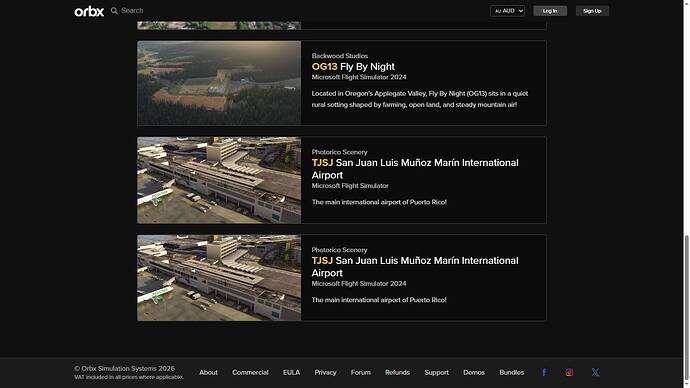Open the Orbx Instagram page icon

coord(569,372)
